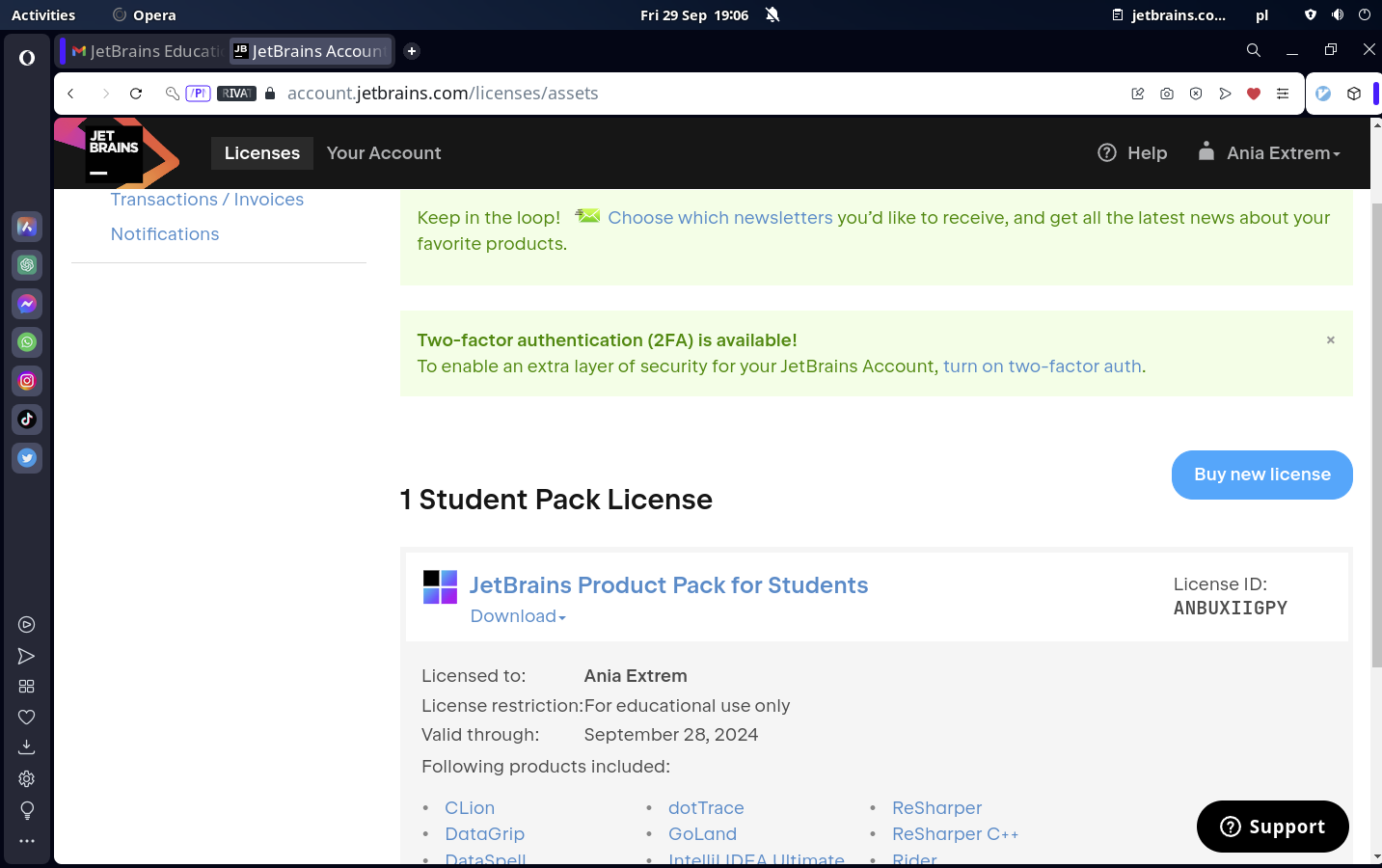Image resolution: width=1382 pixels, height=868 pixels.
Task: Click the Support chat button
Action: coord(1273,827)
